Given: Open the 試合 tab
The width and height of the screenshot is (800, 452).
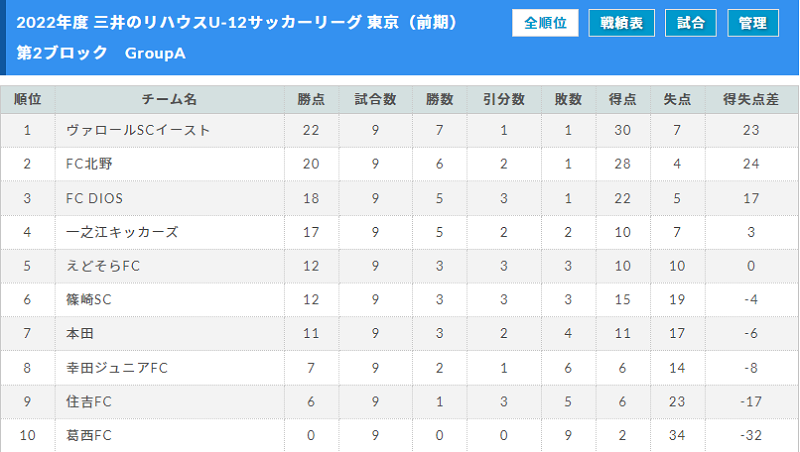Looking at the screenshot, I should [691, 23].
